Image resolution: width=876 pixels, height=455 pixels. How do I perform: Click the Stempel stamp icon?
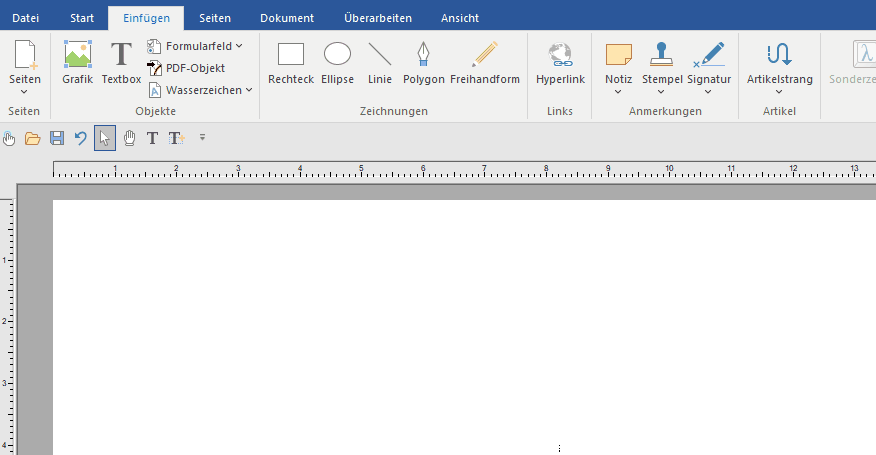click(x=661, y=55)
